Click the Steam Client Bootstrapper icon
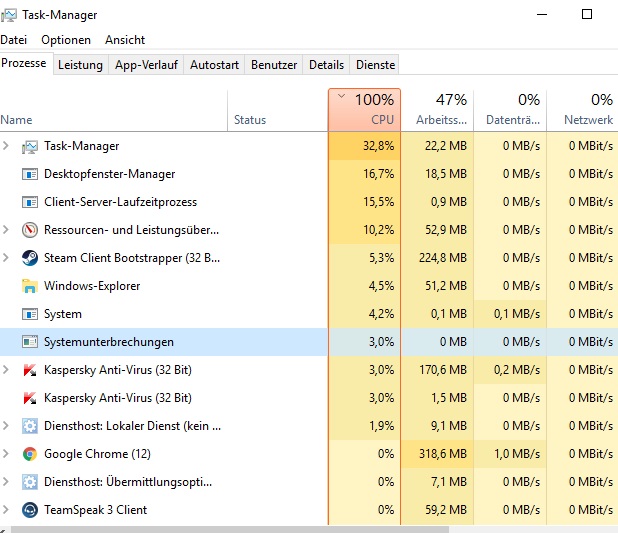The width and height of the screenshot is (618, 533). click(29, 258)
